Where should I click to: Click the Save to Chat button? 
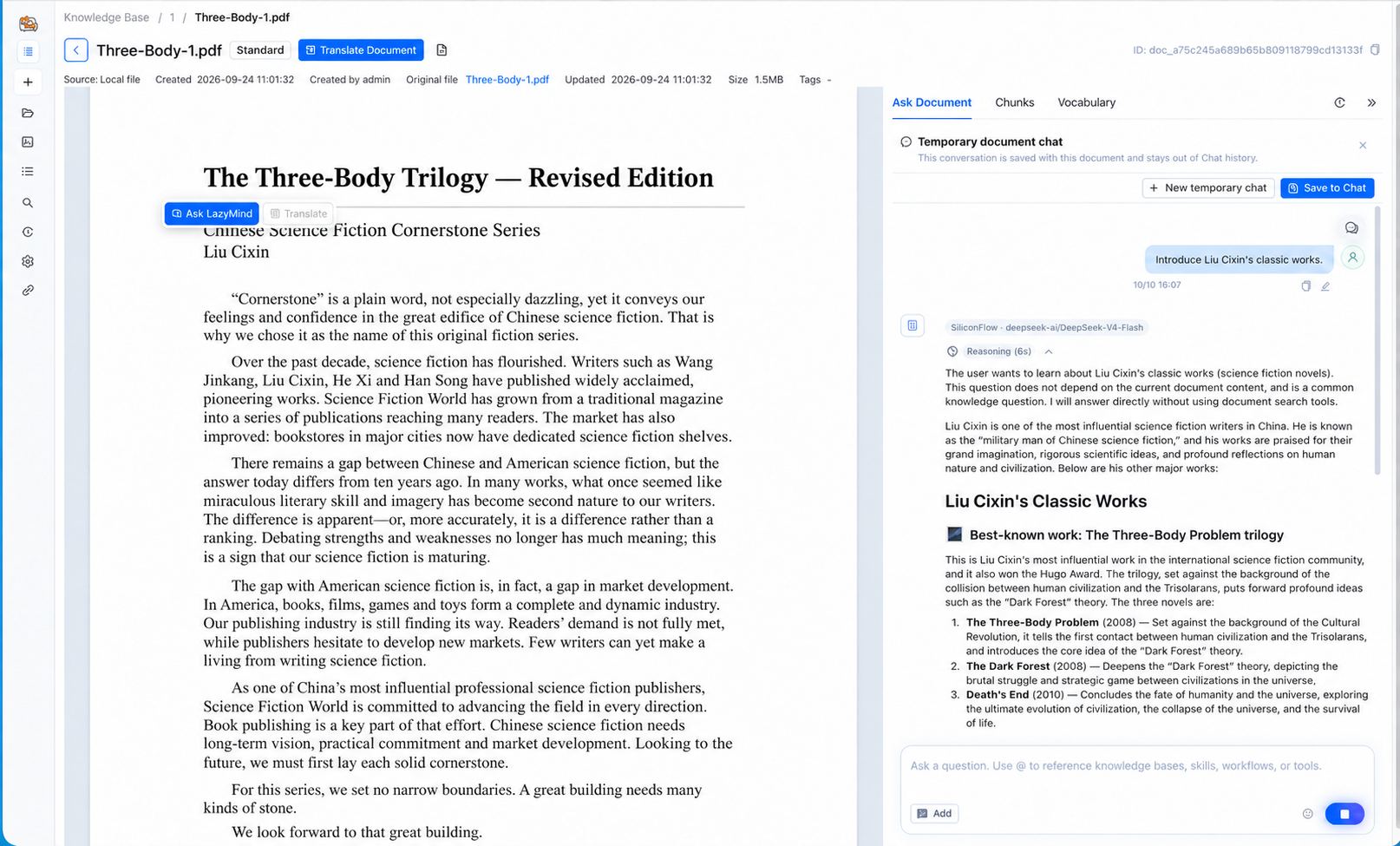pyautogui.click(x=1327, y=187)
